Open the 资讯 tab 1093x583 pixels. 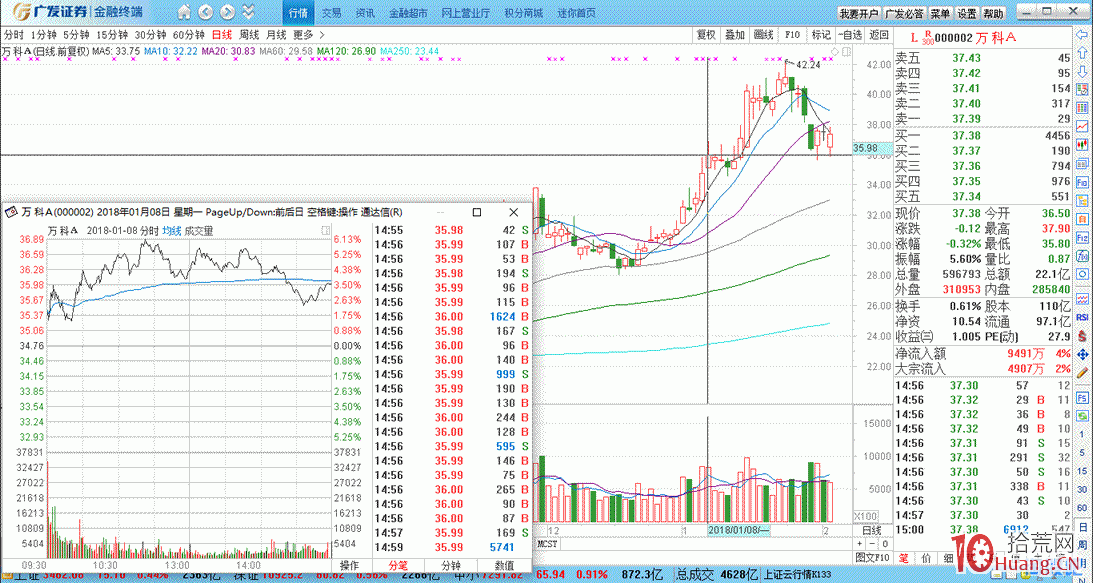point(365,13)
